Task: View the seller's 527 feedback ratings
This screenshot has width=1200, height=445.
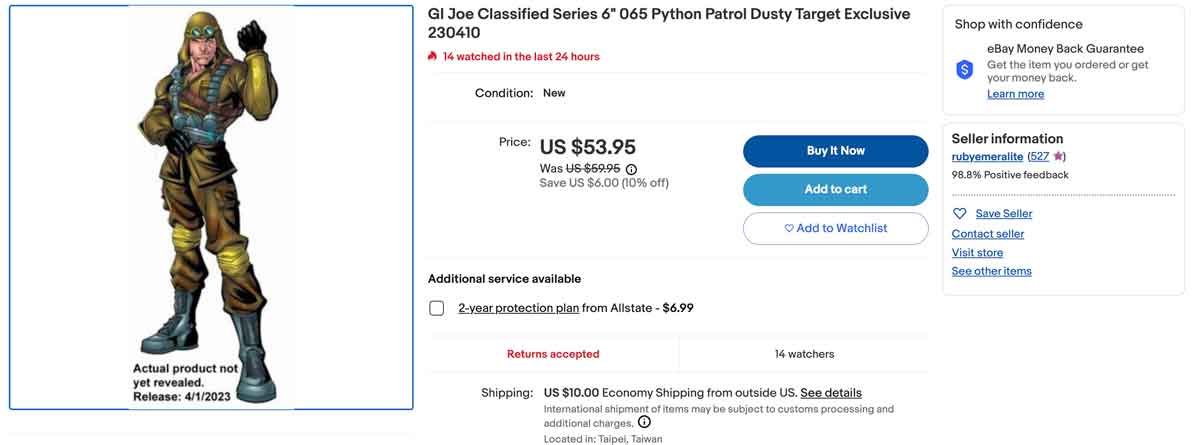Action: pos(1038,157)
